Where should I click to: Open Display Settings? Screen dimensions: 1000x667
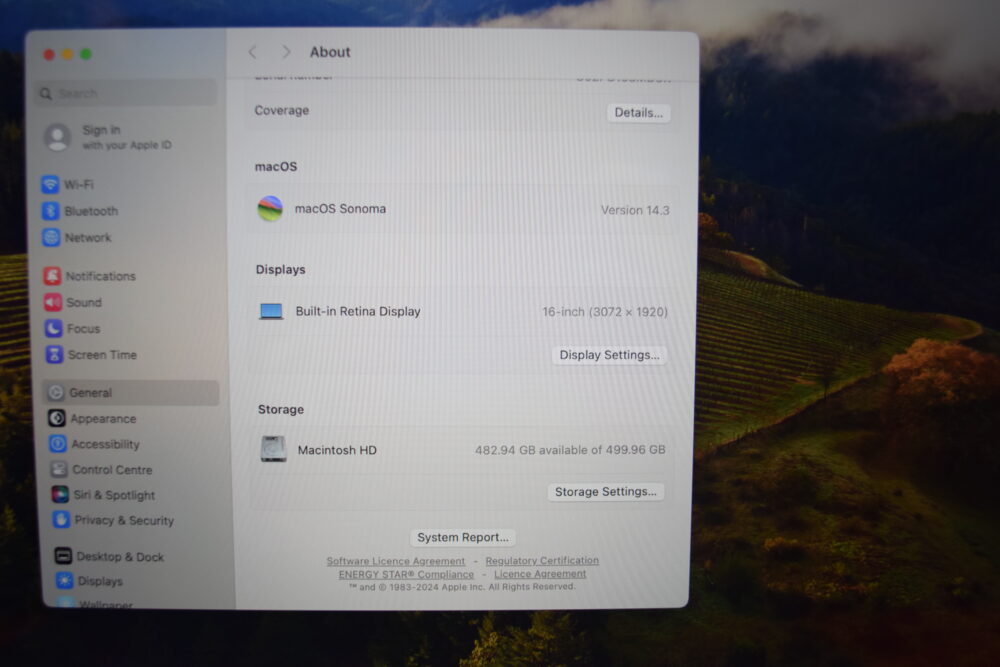[610, 355]
